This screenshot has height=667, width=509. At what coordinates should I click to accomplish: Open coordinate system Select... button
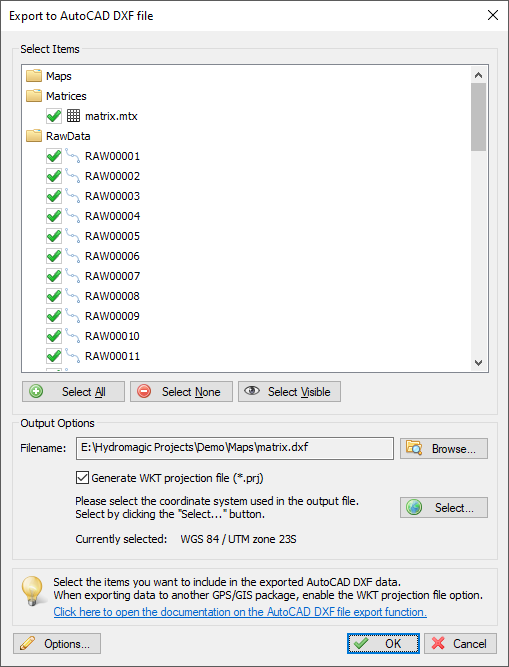click(x=444, y=507)
